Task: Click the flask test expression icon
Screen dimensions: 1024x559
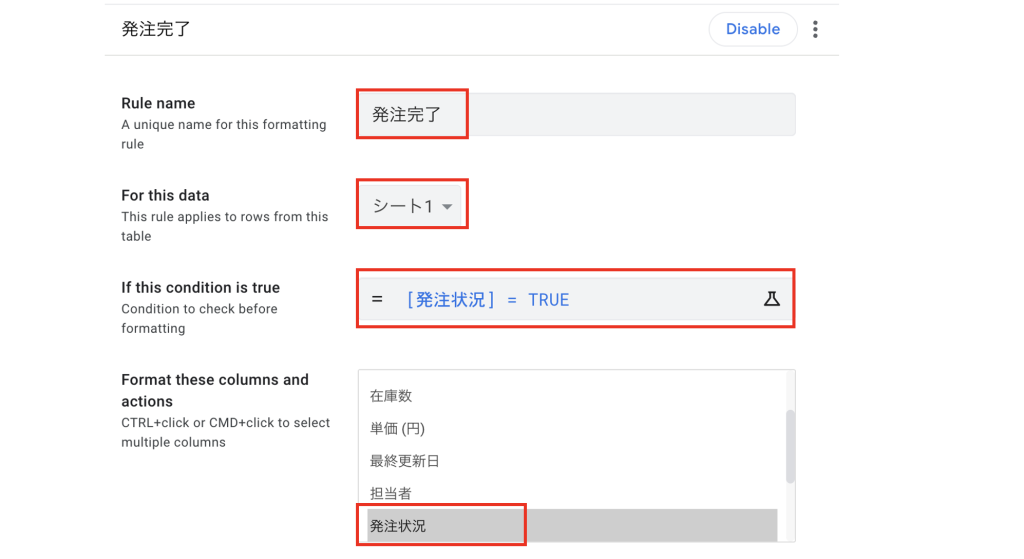Action: (771, 298)
